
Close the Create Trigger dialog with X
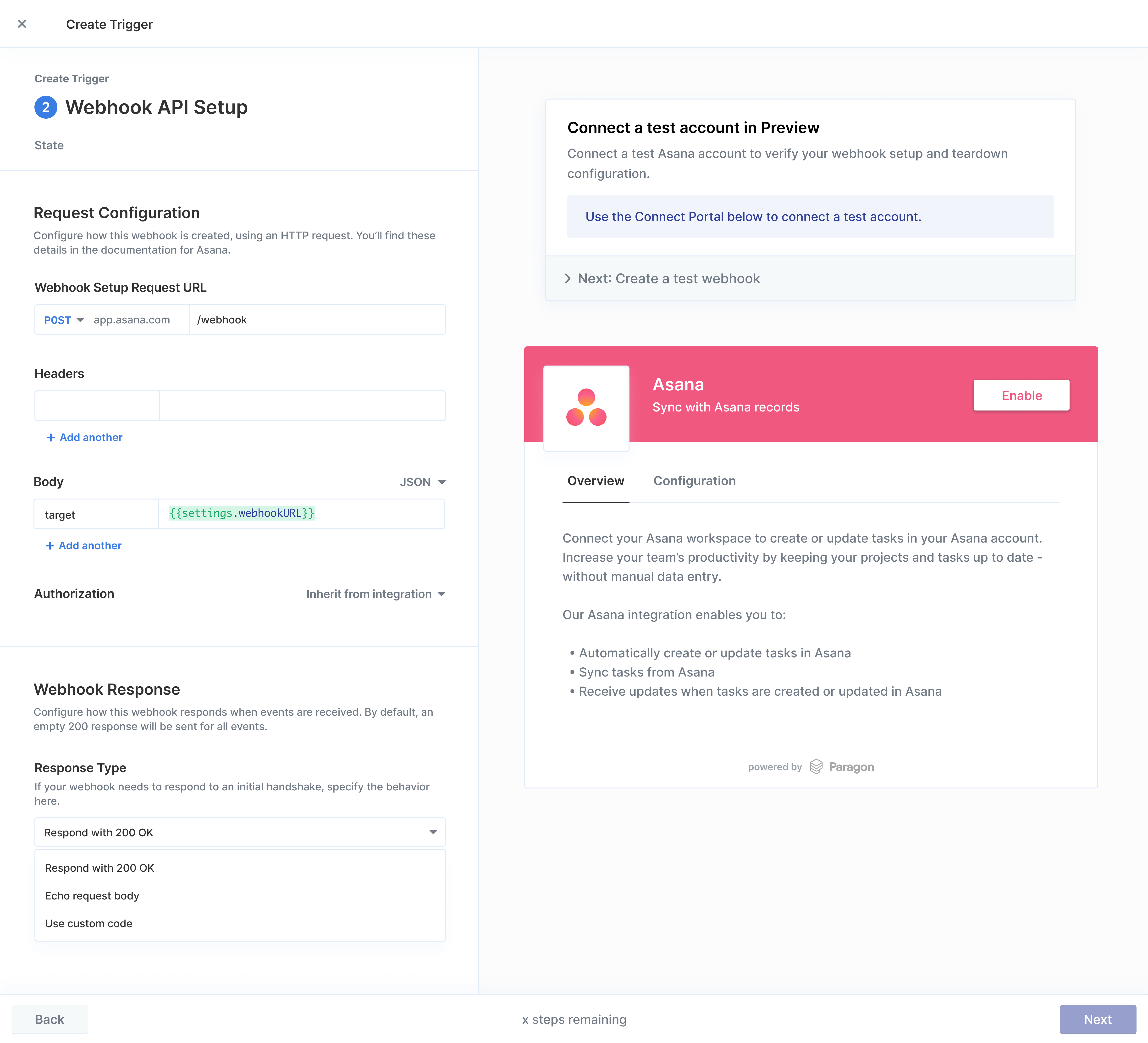22,24
